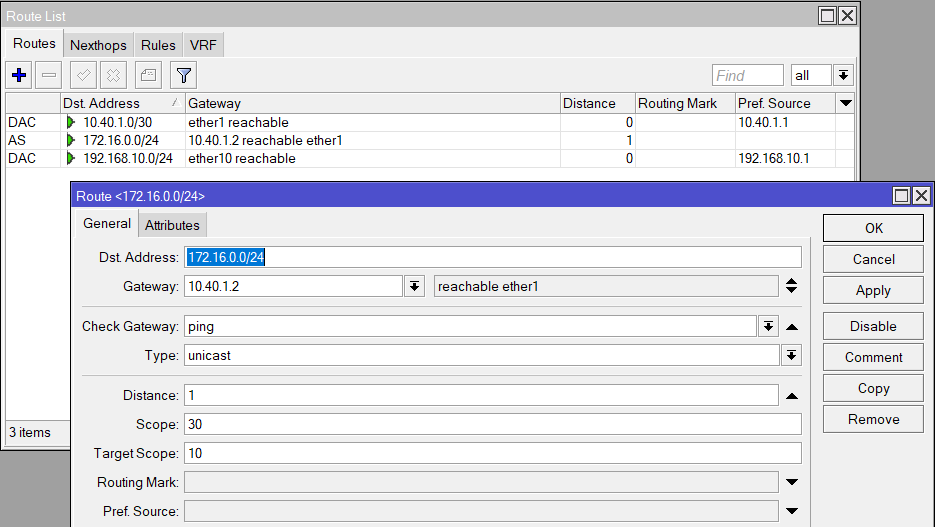Open the Attributes tab in Route dialog
The height and width of the screenshot is (527, 935).
[x=172, y=225]
